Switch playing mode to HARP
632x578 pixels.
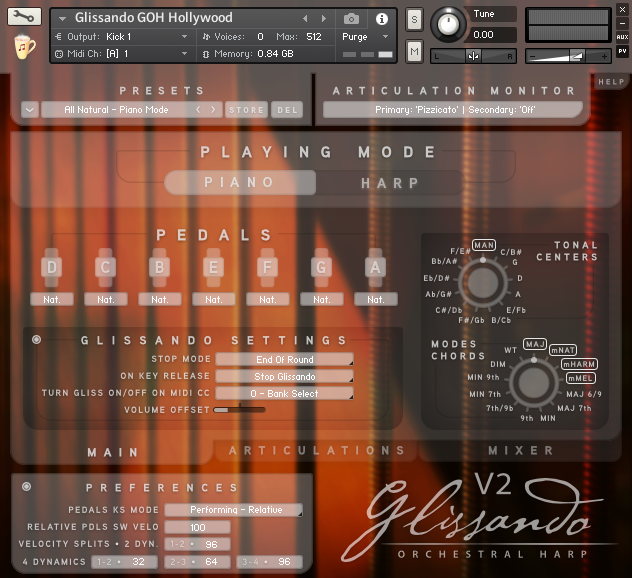[389, 183]
